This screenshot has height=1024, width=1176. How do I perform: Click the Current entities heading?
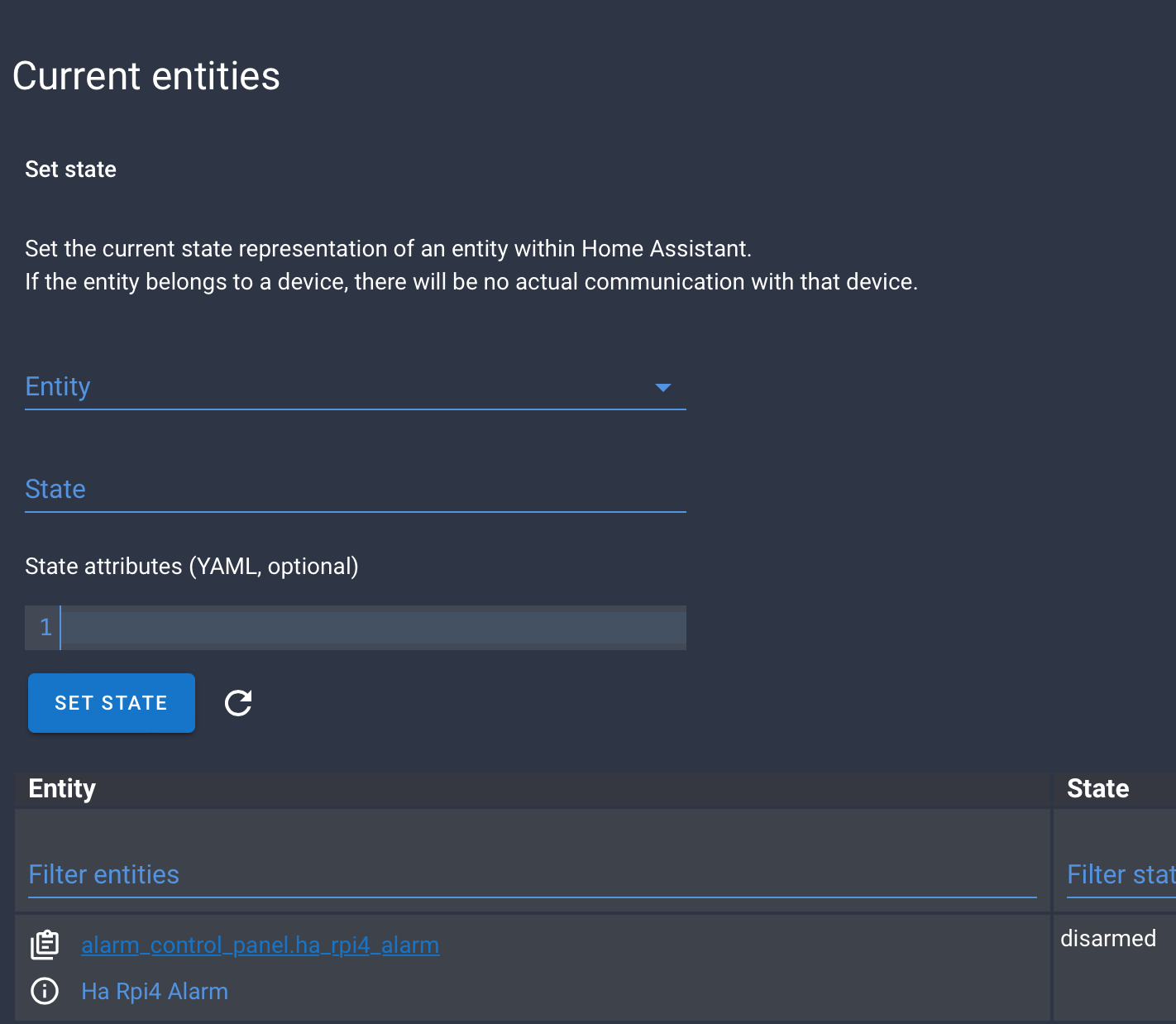146,76
